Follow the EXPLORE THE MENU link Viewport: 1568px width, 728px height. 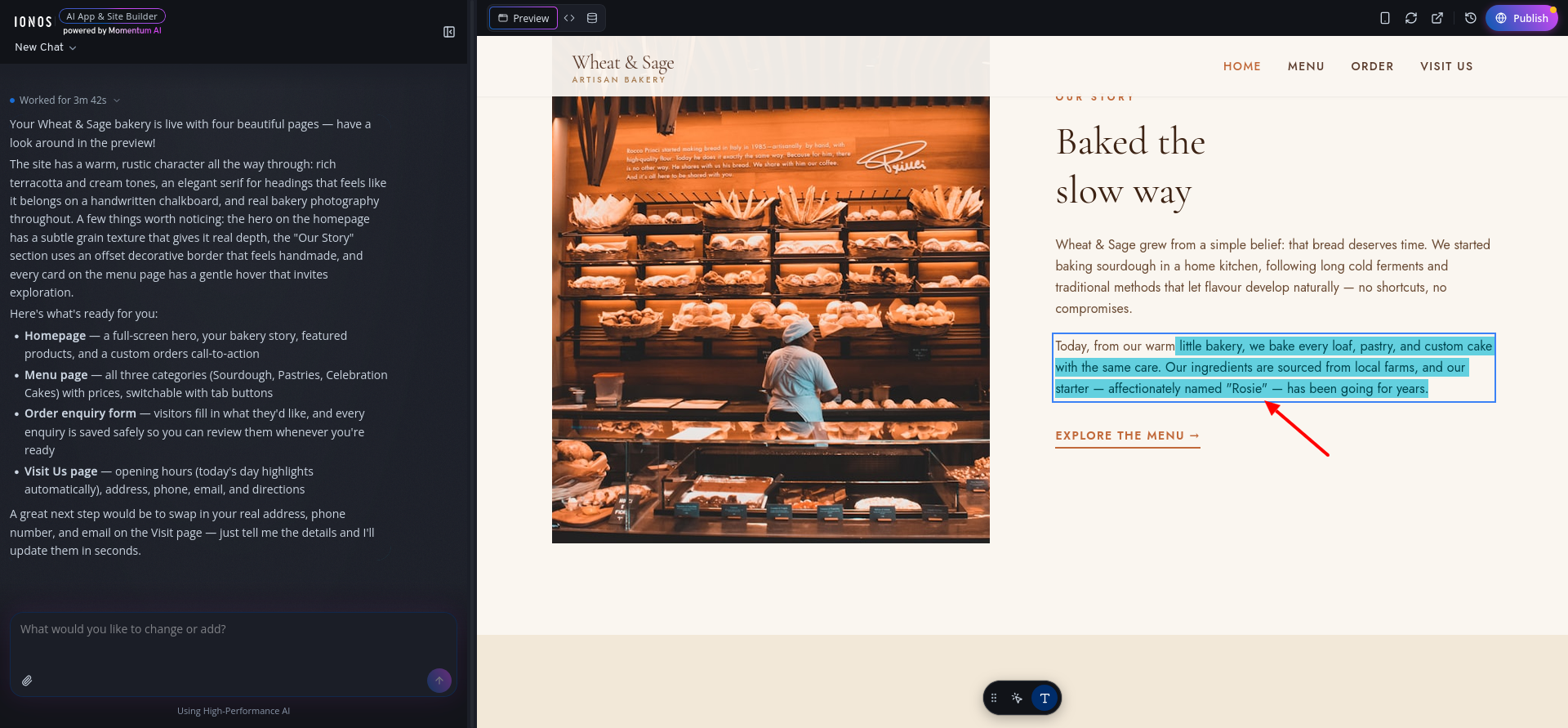pyautogui.click(x=1127, y=436)
